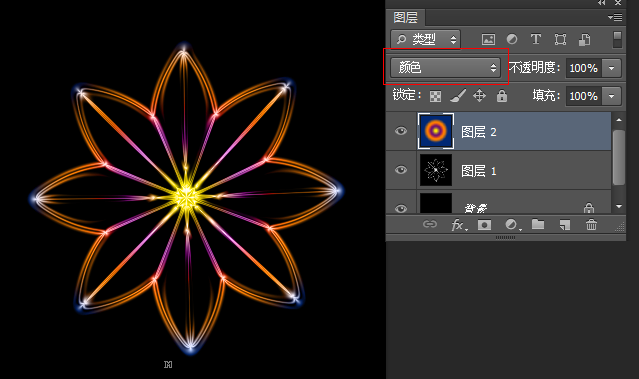This screenshot has width=639, height=379.
Task: Click the 填充 100% value field
Action: (584, 96)
